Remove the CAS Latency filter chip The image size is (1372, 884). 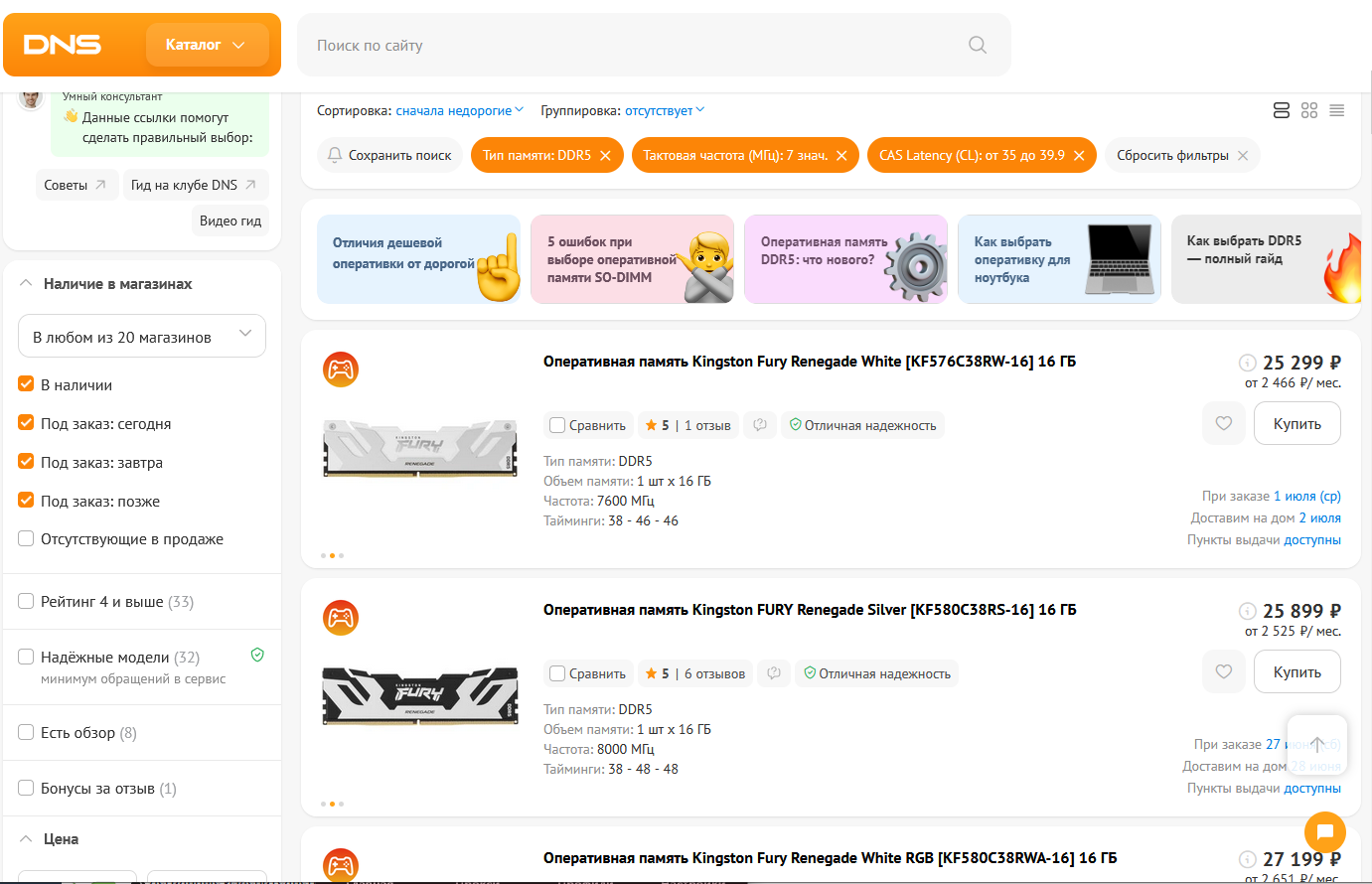click(x=1079, y=155)
